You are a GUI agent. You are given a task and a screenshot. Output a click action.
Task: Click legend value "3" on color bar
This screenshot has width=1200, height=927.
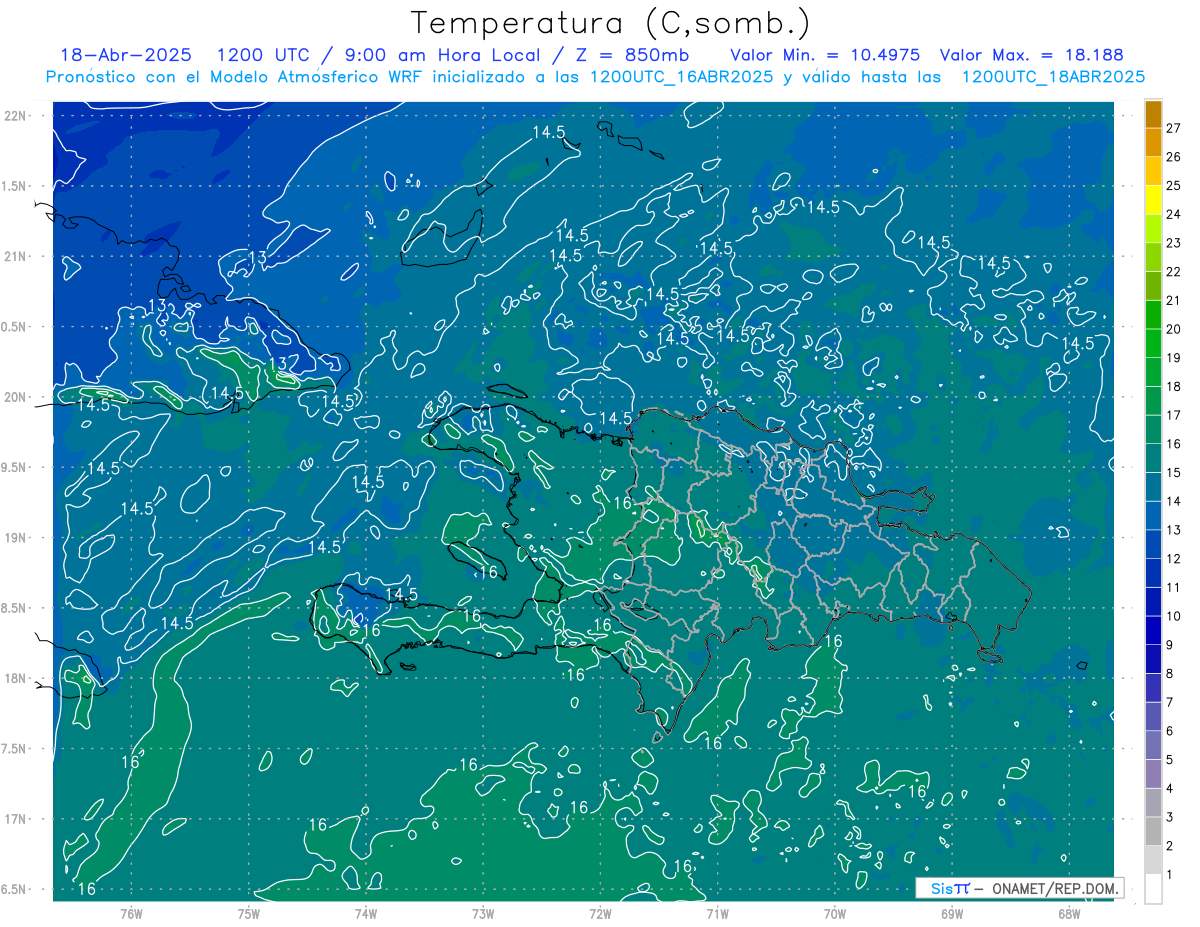(x=1170, y=818)
